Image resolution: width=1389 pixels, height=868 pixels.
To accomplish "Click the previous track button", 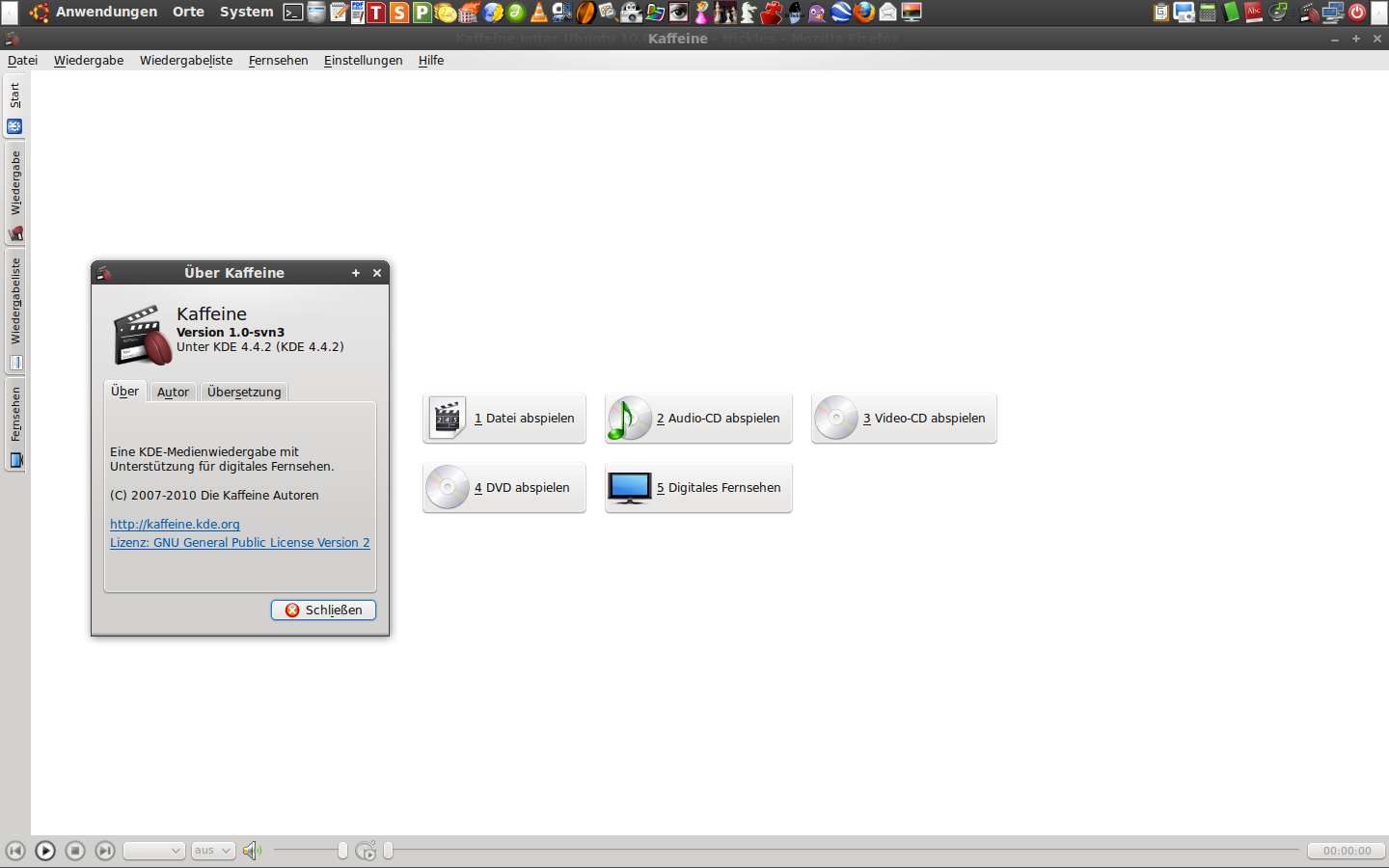I will pyautogui.click(x=15, y=851).
